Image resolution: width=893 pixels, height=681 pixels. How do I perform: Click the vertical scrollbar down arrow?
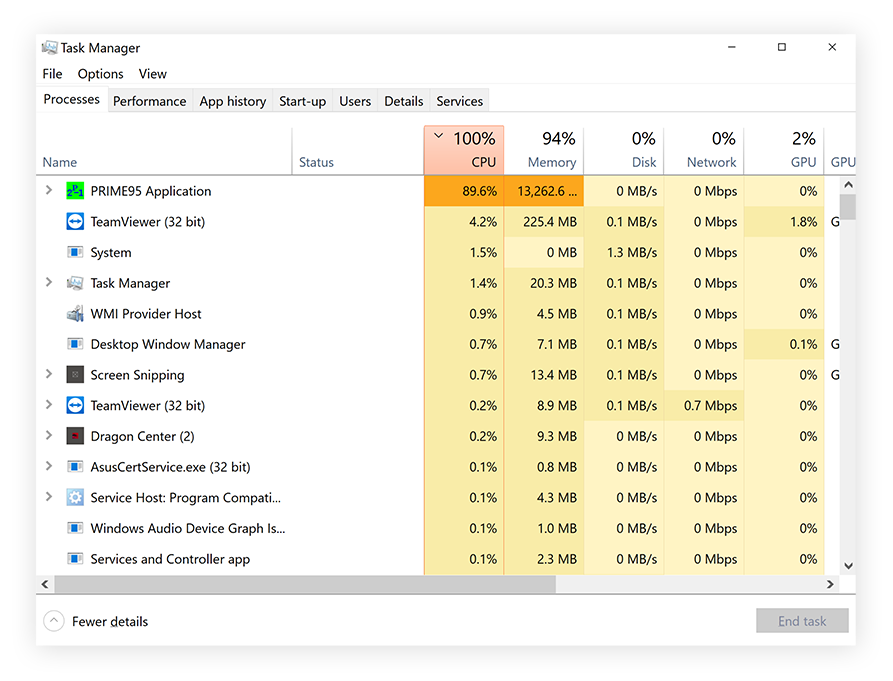[849, 566]
